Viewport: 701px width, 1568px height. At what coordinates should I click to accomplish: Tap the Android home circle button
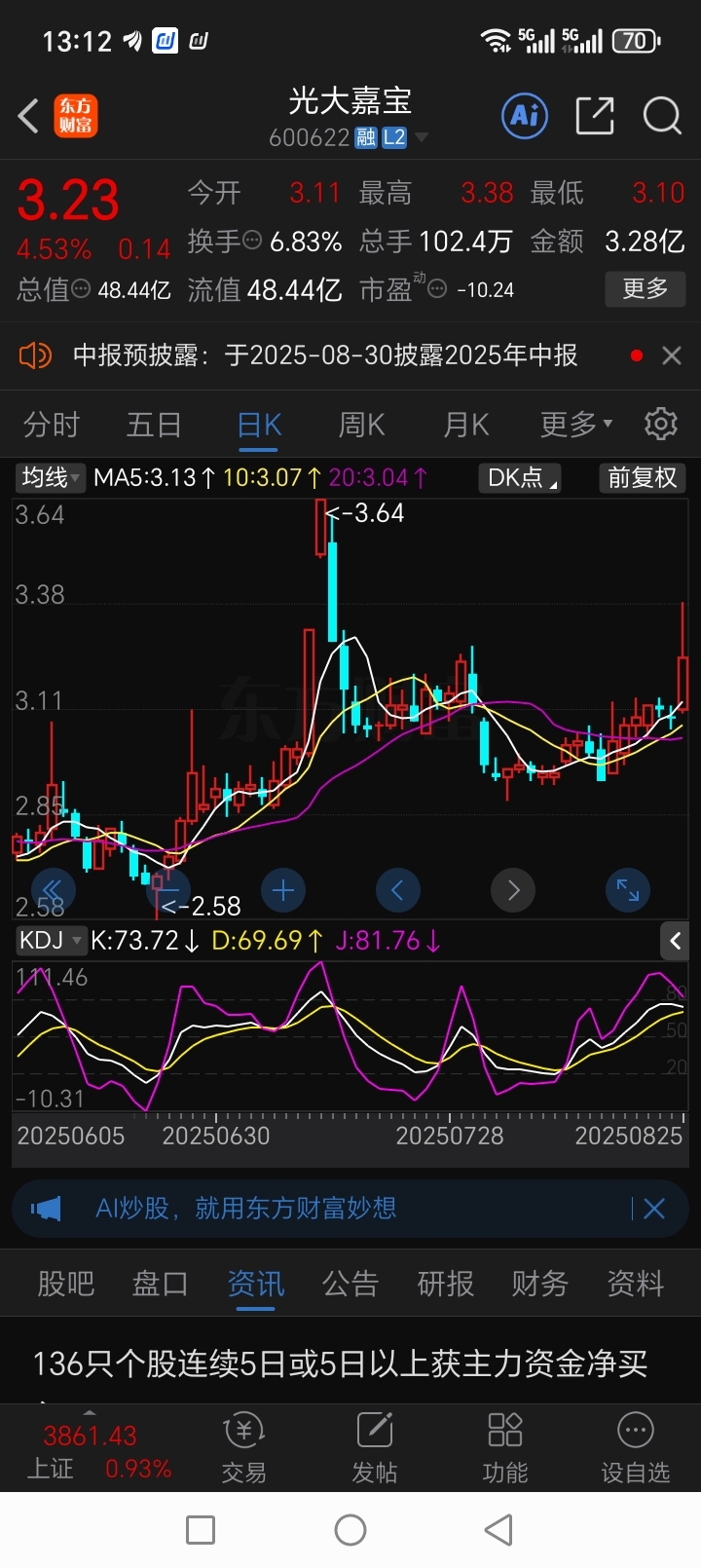point(350,1530)
